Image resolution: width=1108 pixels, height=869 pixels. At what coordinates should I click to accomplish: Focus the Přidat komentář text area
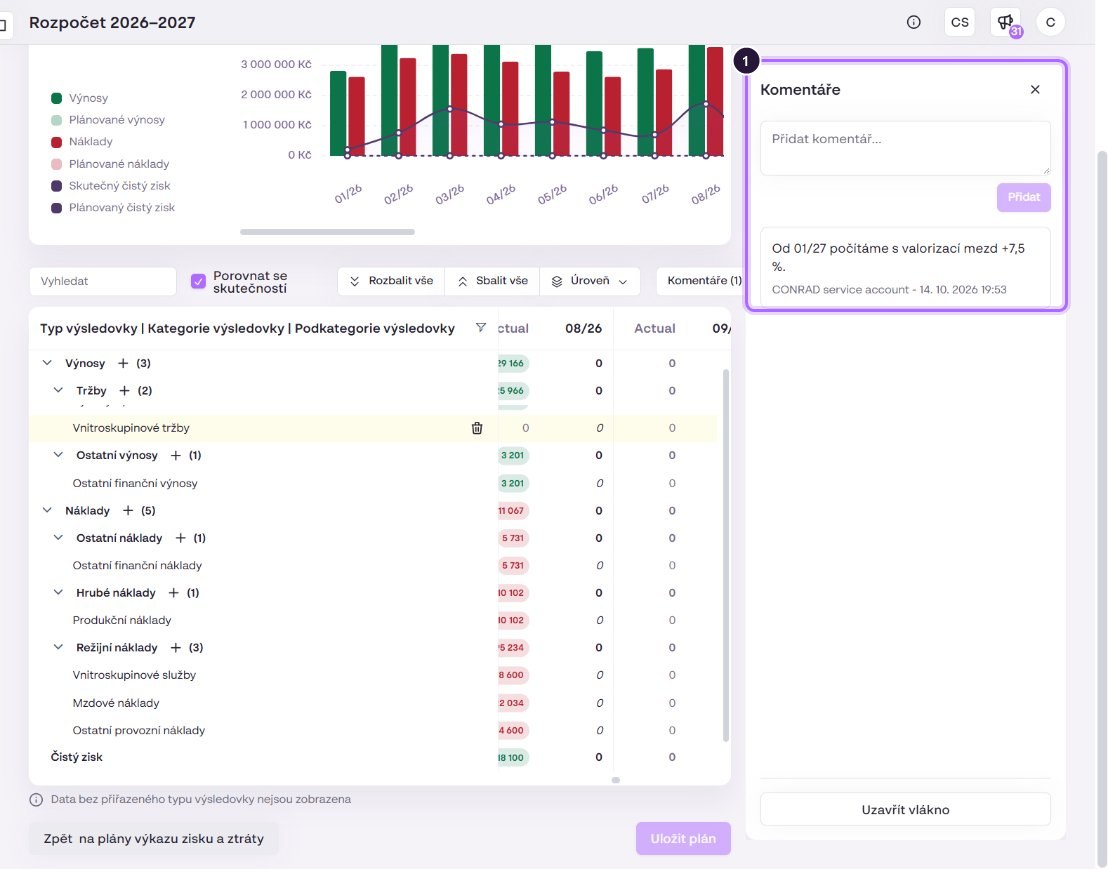click(x=905, y=148)
